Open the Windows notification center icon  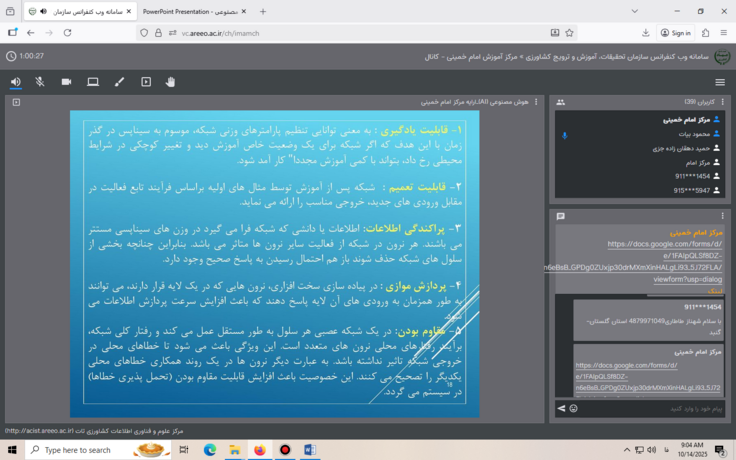click(x=720, y=450)
